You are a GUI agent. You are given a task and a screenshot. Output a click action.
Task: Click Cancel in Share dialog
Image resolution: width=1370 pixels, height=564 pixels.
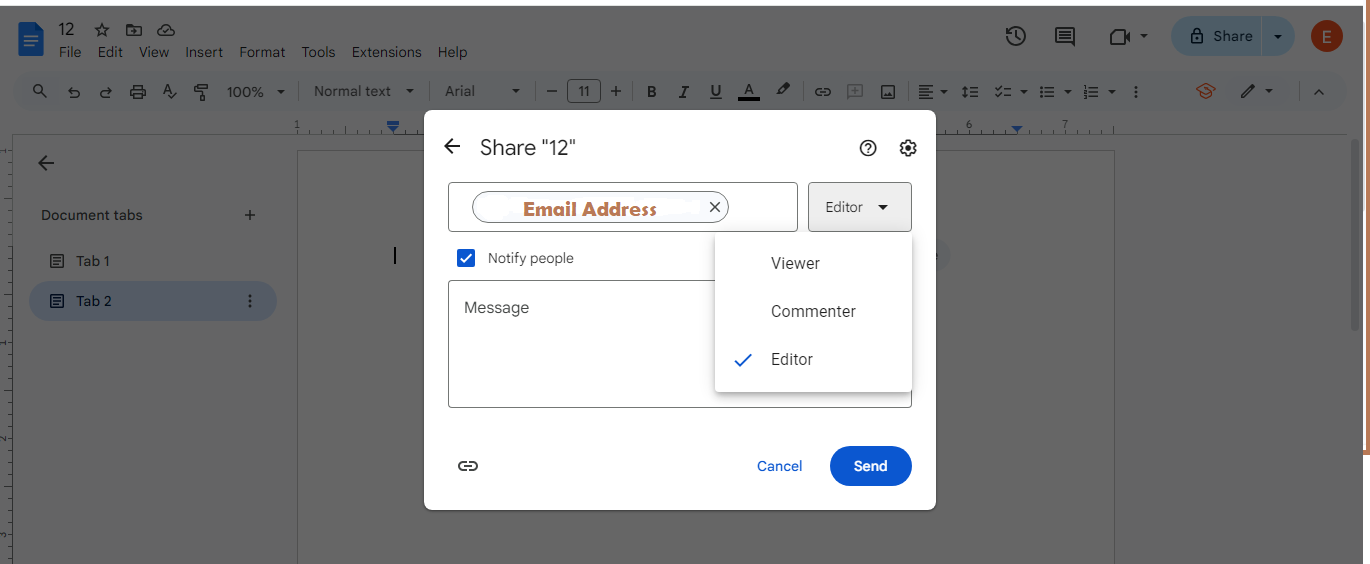tap(779, 466)
